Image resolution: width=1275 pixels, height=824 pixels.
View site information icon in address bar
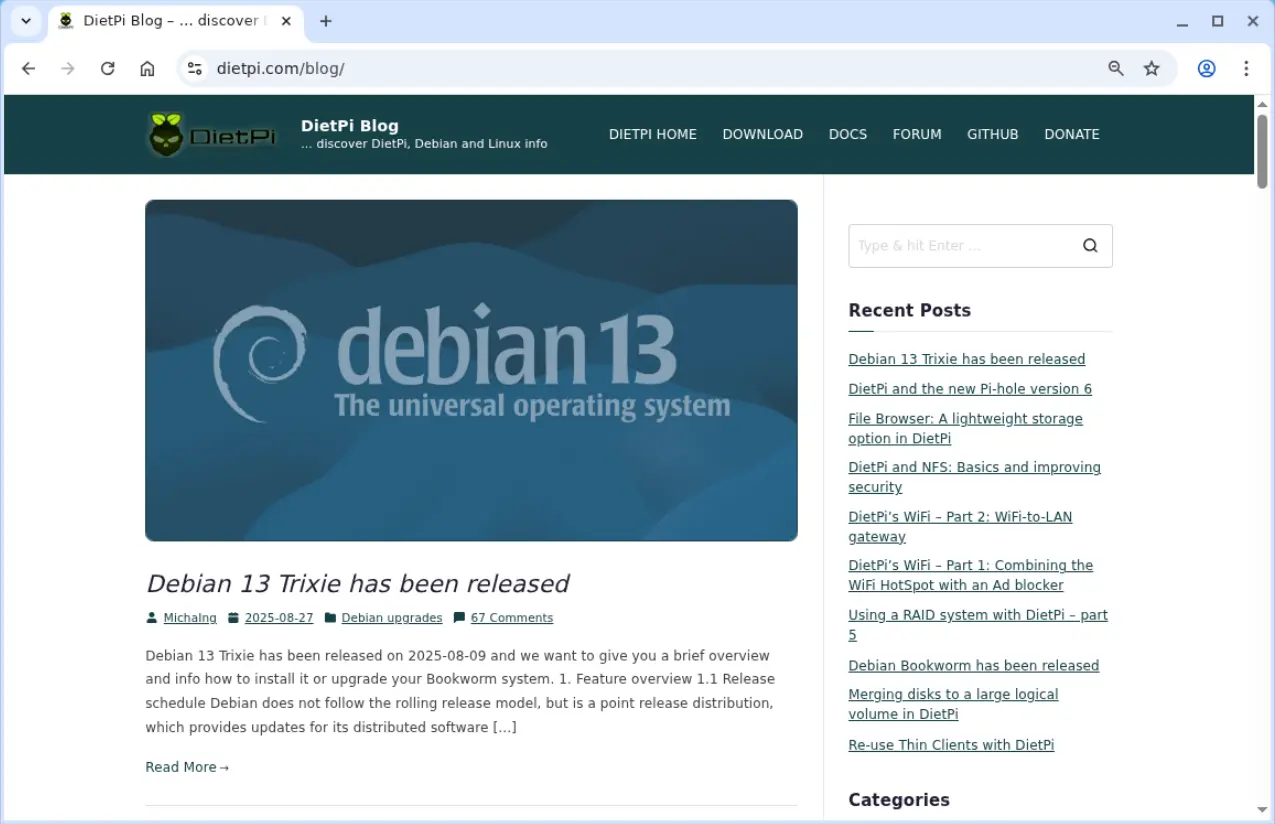click(195, 69)
